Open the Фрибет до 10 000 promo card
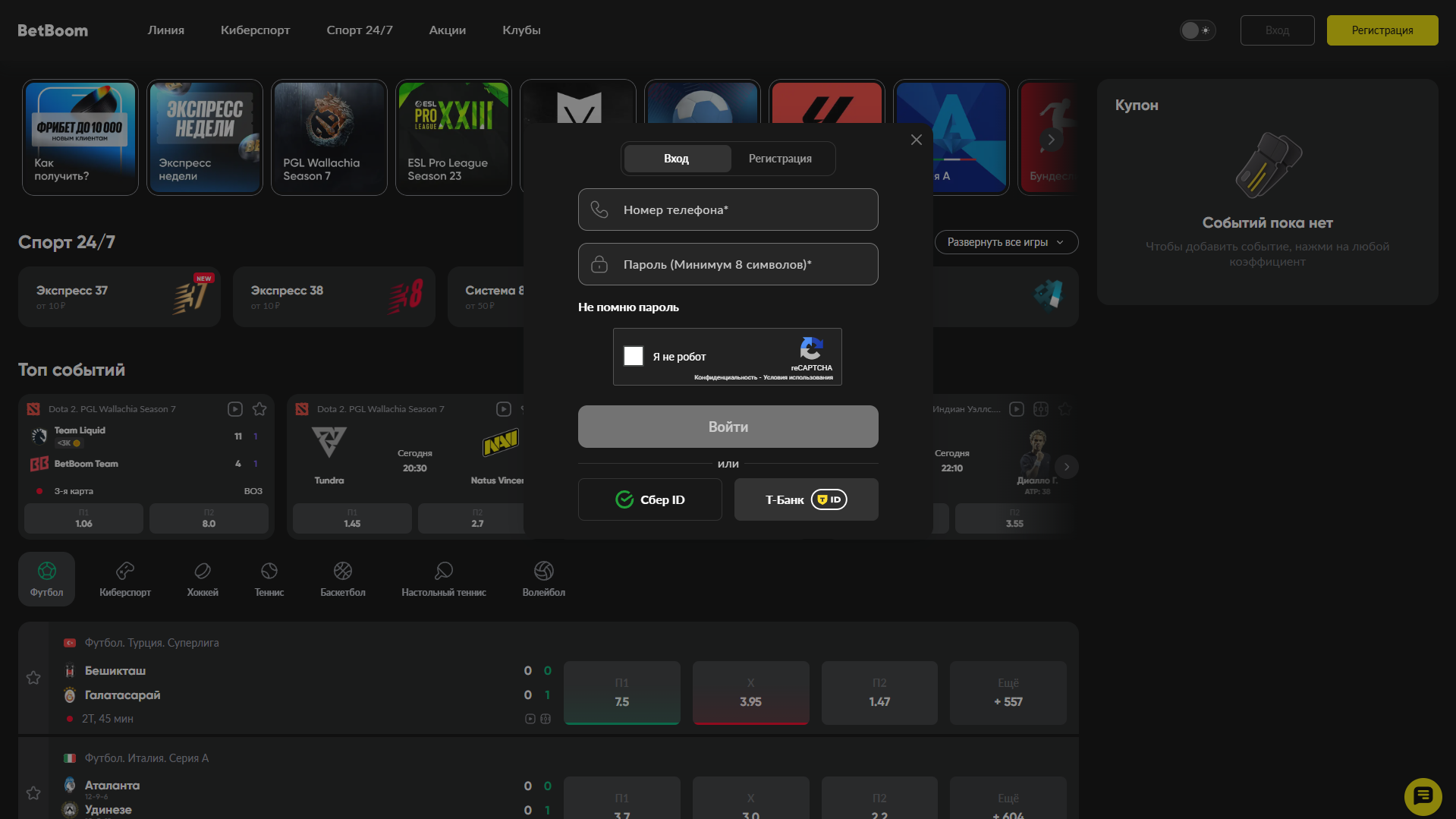 pyautogui.click(x=80, y=137)
